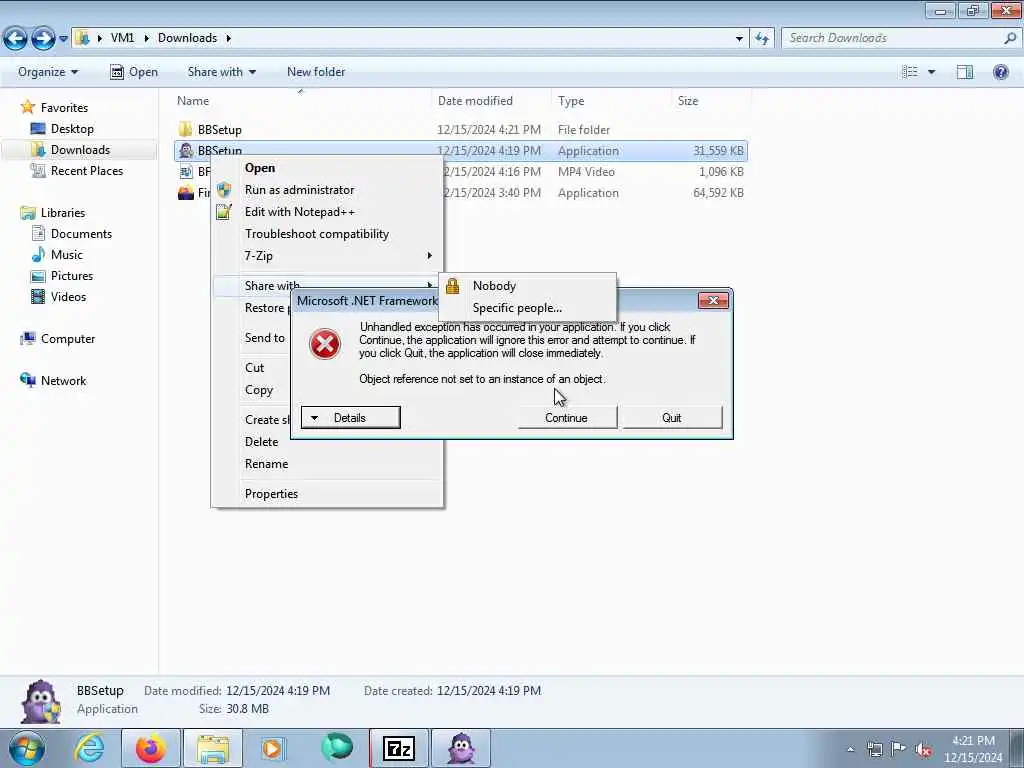Image resolution: width=1024 pixels, height=768 pixels.
Task: Click the 64,592 KB application file icon
Action: (x=185, y=193)
